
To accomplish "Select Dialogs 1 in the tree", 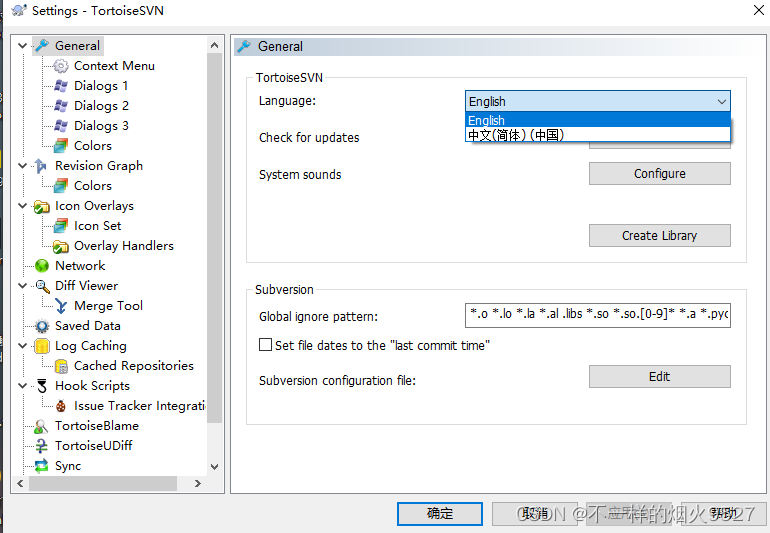I will 101,86.
